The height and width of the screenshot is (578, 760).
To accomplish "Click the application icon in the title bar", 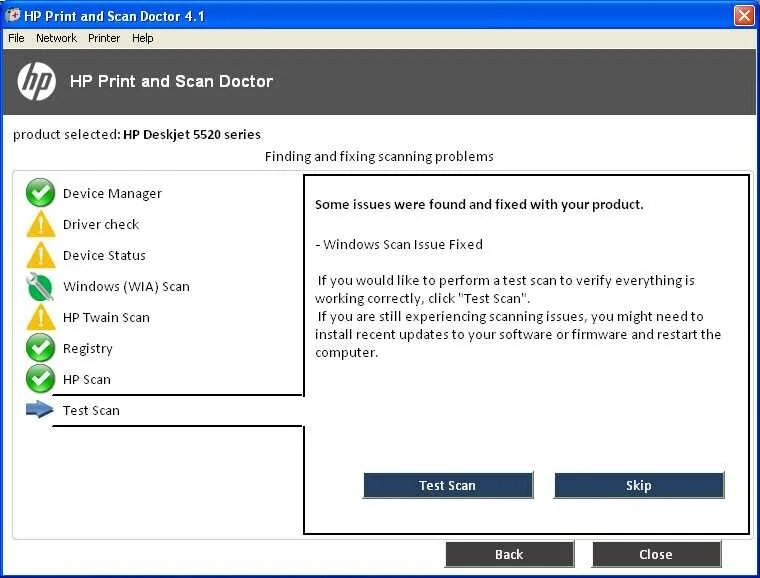I will point(13,16).
